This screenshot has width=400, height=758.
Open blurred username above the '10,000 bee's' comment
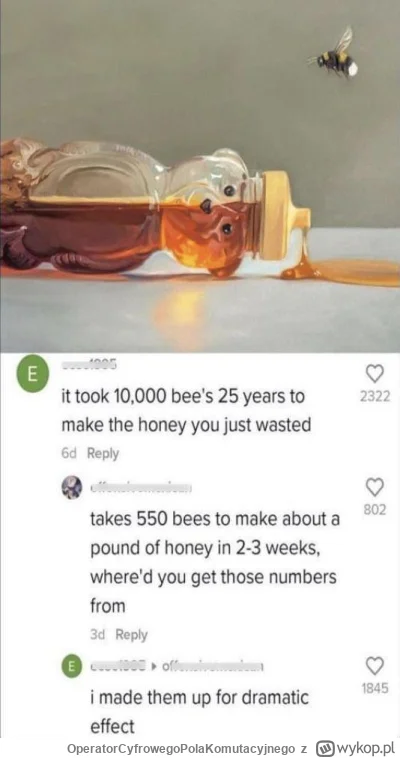coord(88,367)
